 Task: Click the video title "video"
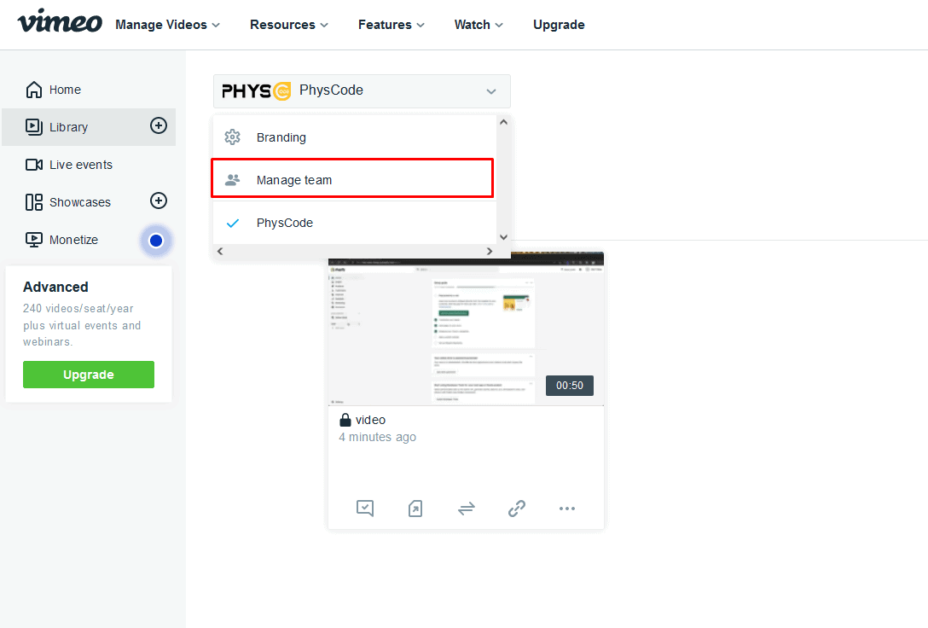[370, 420]
